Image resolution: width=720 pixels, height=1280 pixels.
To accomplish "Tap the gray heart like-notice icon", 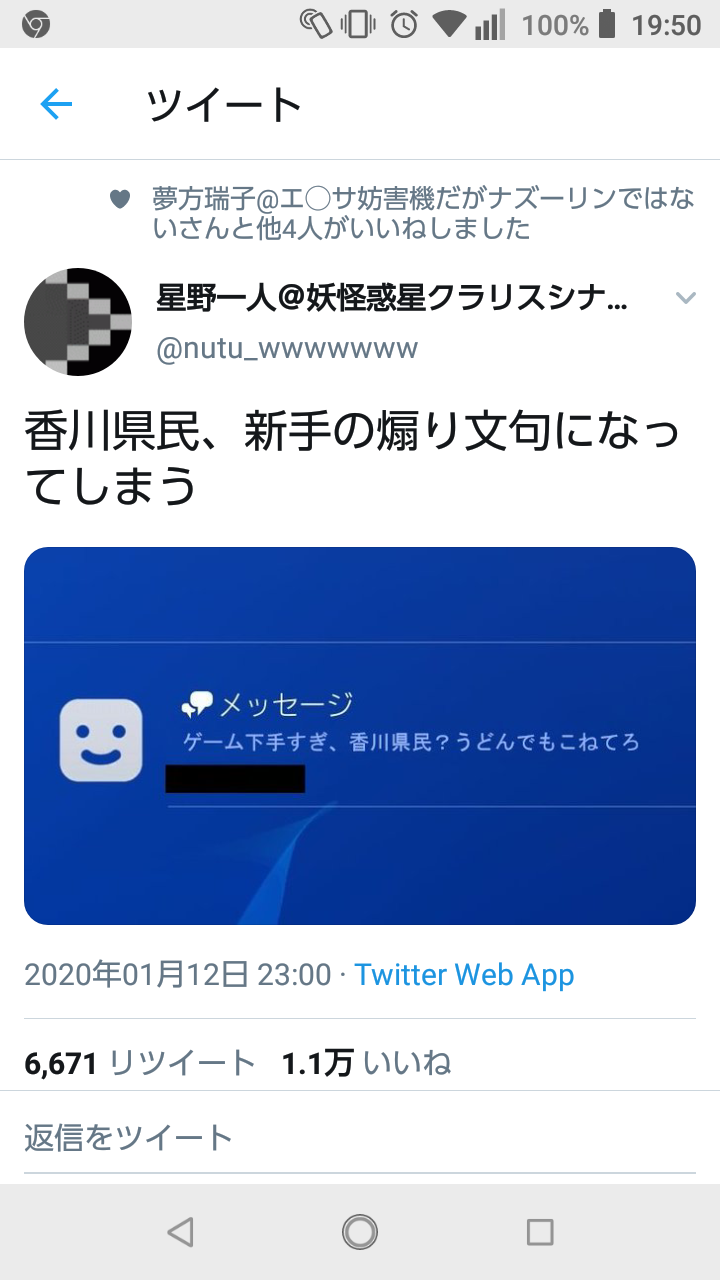I will point(120,199).
